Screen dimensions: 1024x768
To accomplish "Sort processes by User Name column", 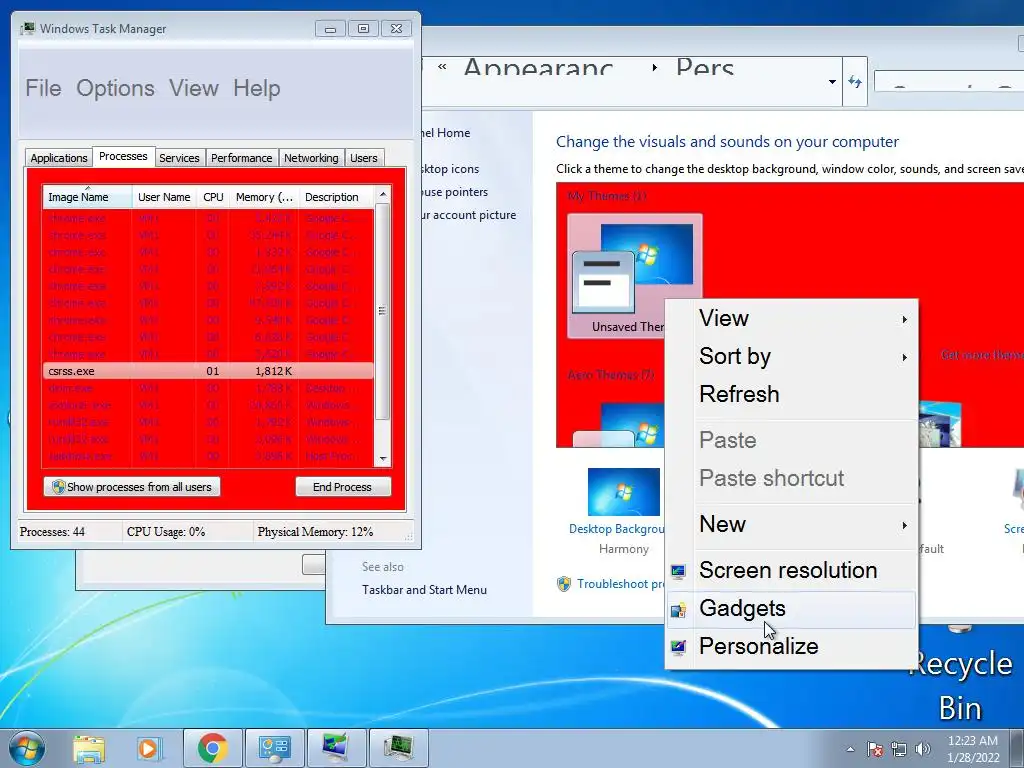I will (x=164, y=197).
